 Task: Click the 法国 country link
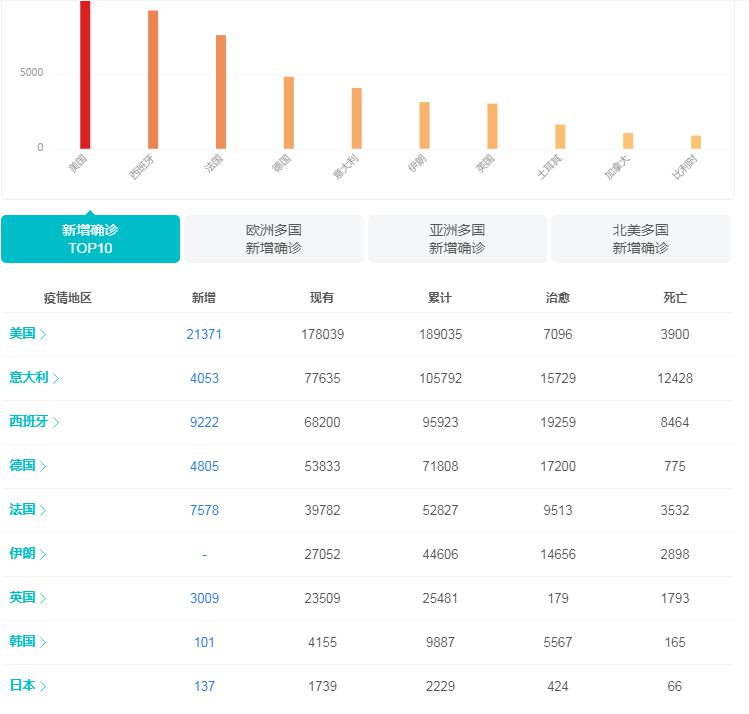[23, 510]
